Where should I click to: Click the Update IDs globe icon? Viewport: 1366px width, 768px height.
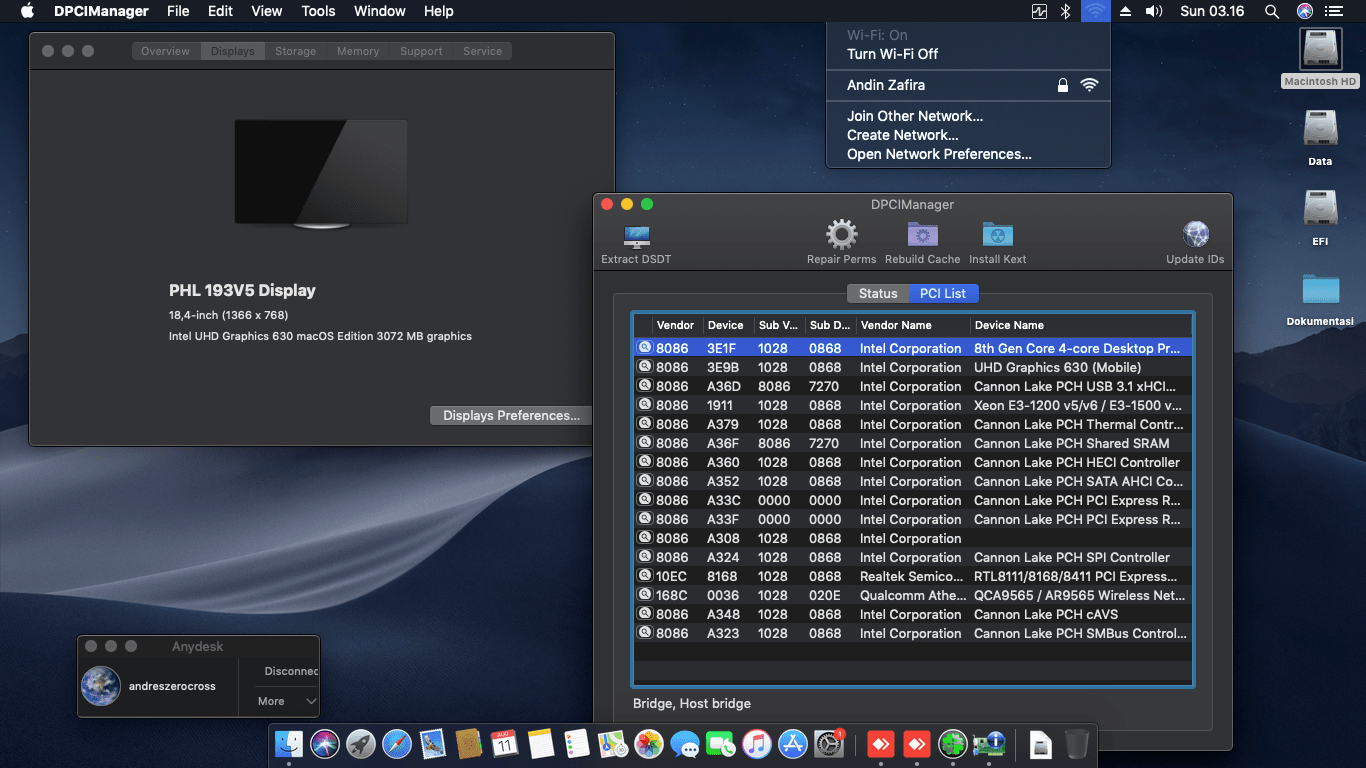[1195, 236]
